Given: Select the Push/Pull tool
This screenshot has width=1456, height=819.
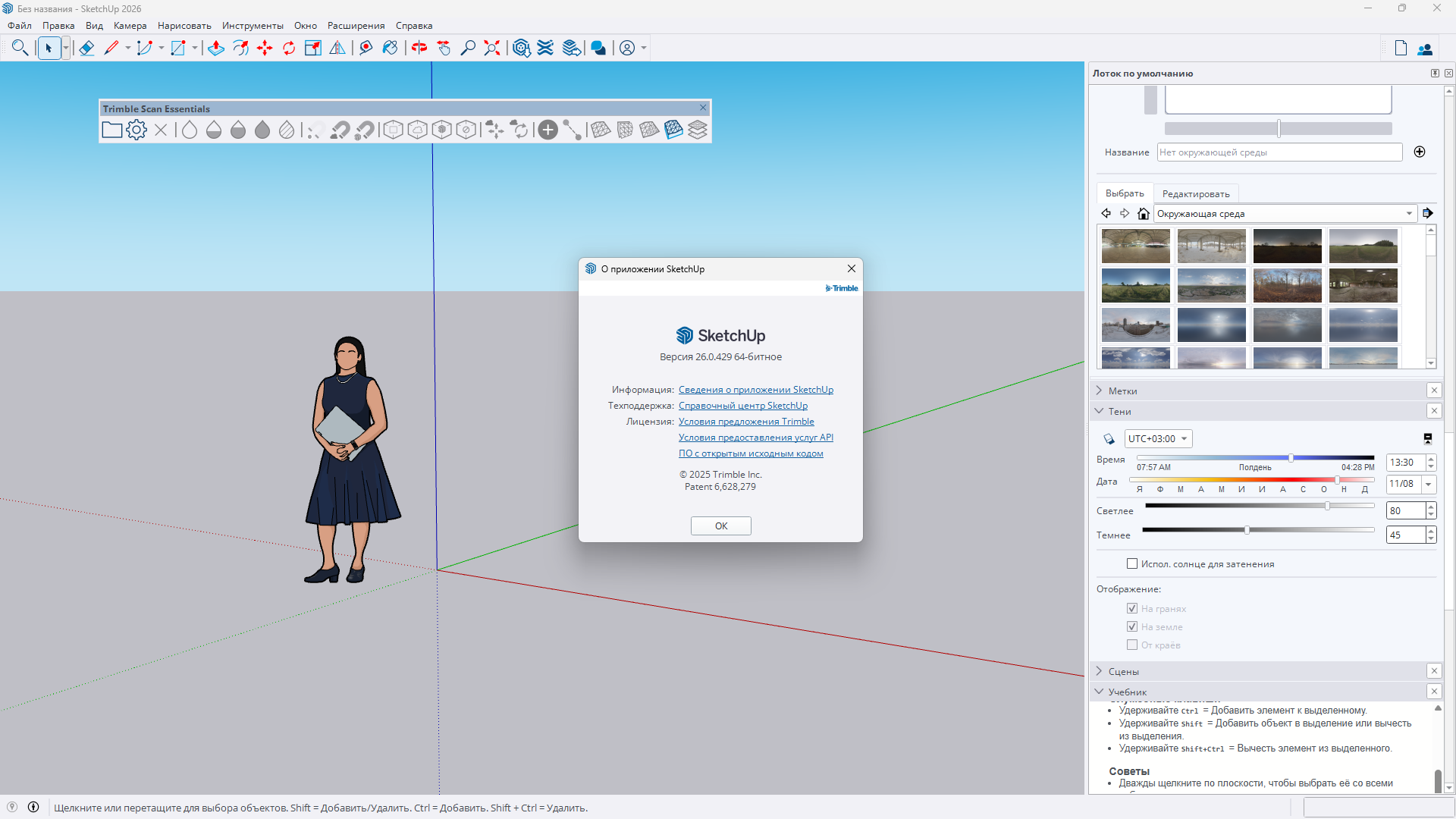Looking at the screenshot, I should click(x=216, y=48).
